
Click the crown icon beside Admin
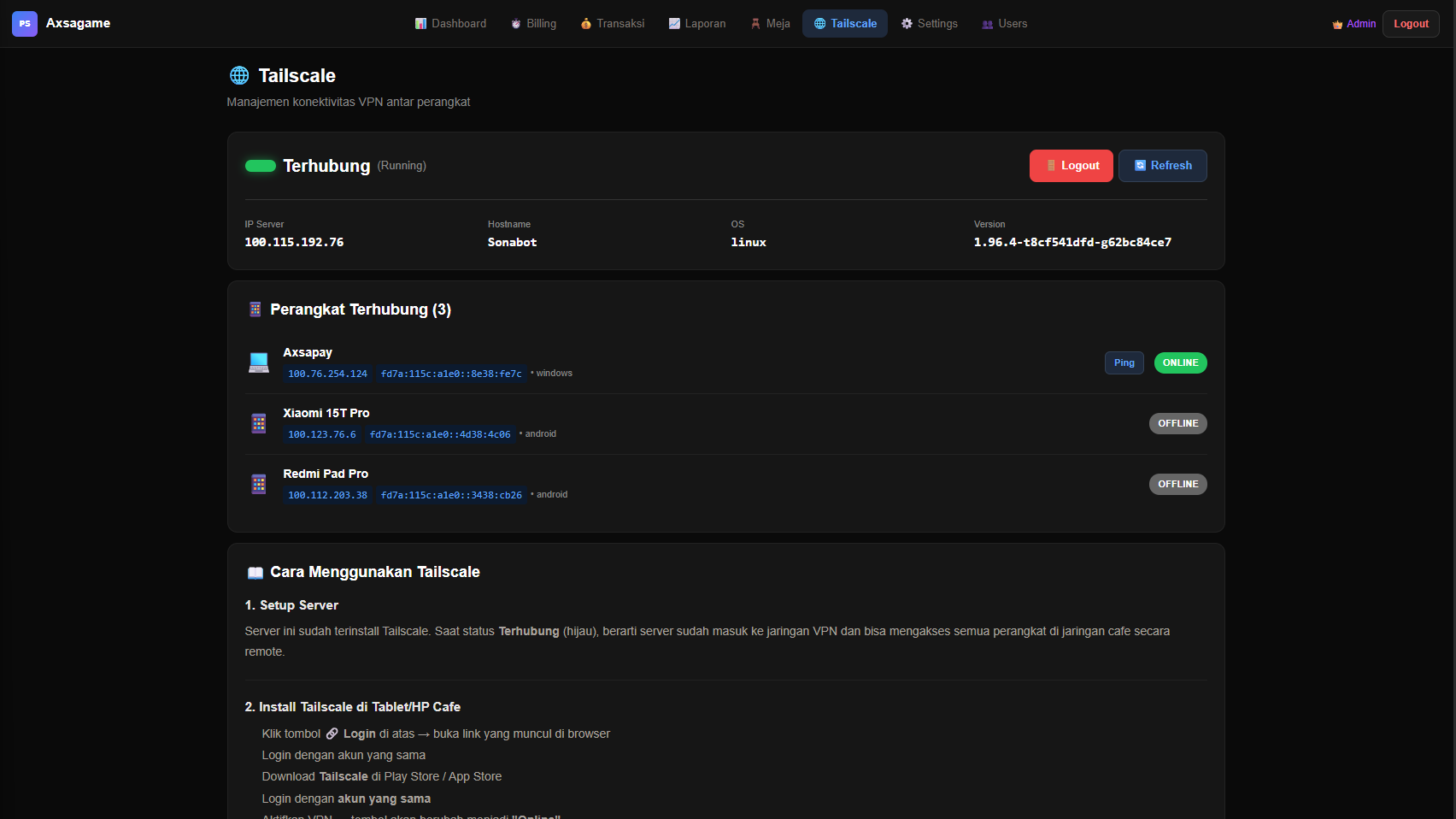point(1337,25)
